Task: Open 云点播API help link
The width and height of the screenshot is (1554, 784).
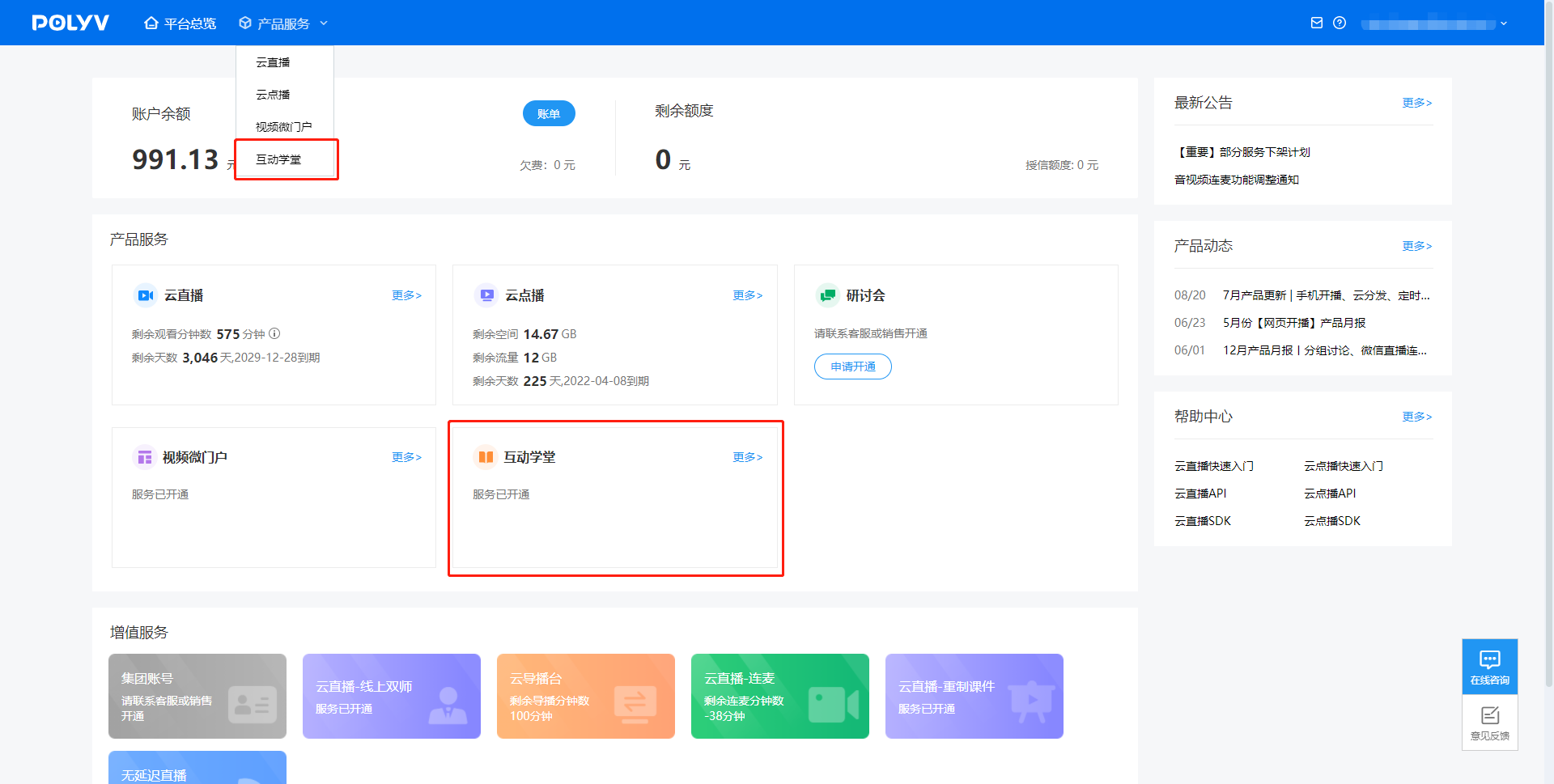Action: [x=1330, y=494]
